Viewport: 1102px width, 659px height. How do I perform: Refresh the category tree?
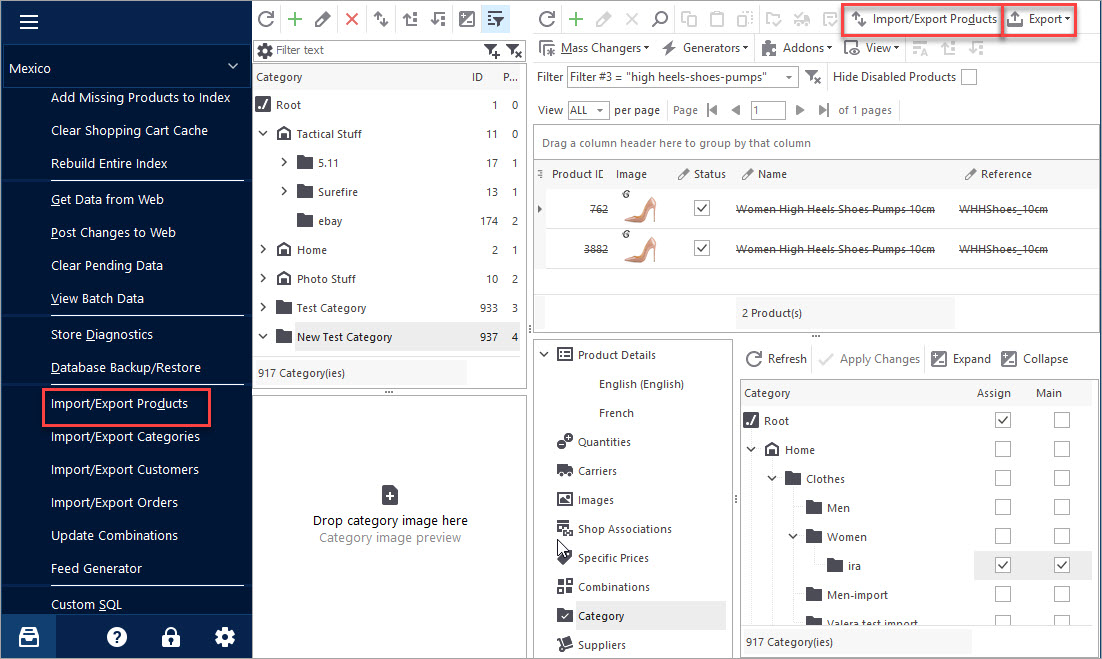[x=266, y=19]
